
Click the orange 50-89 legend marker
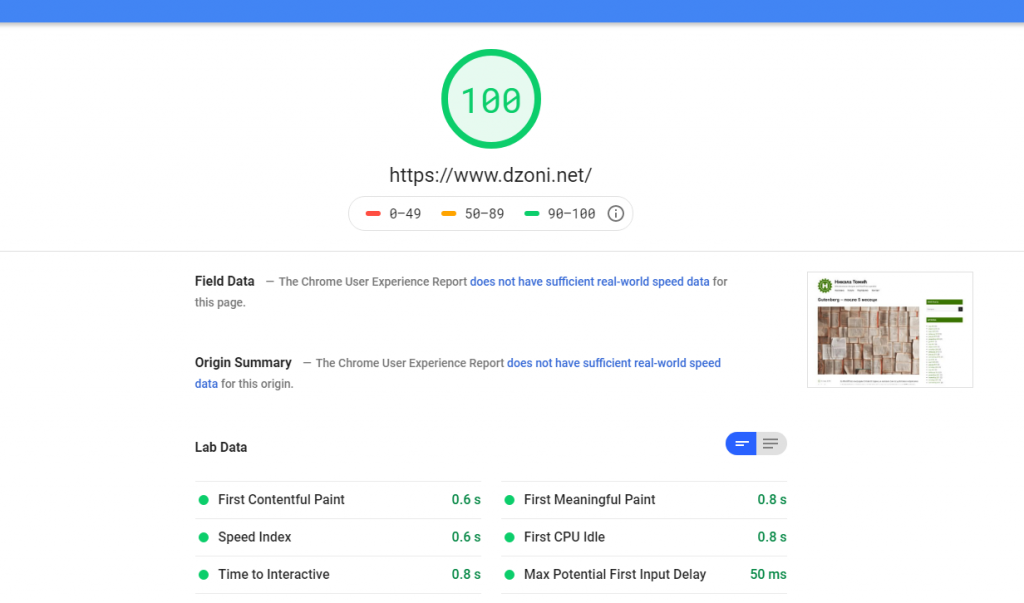[x=449, y=214]
